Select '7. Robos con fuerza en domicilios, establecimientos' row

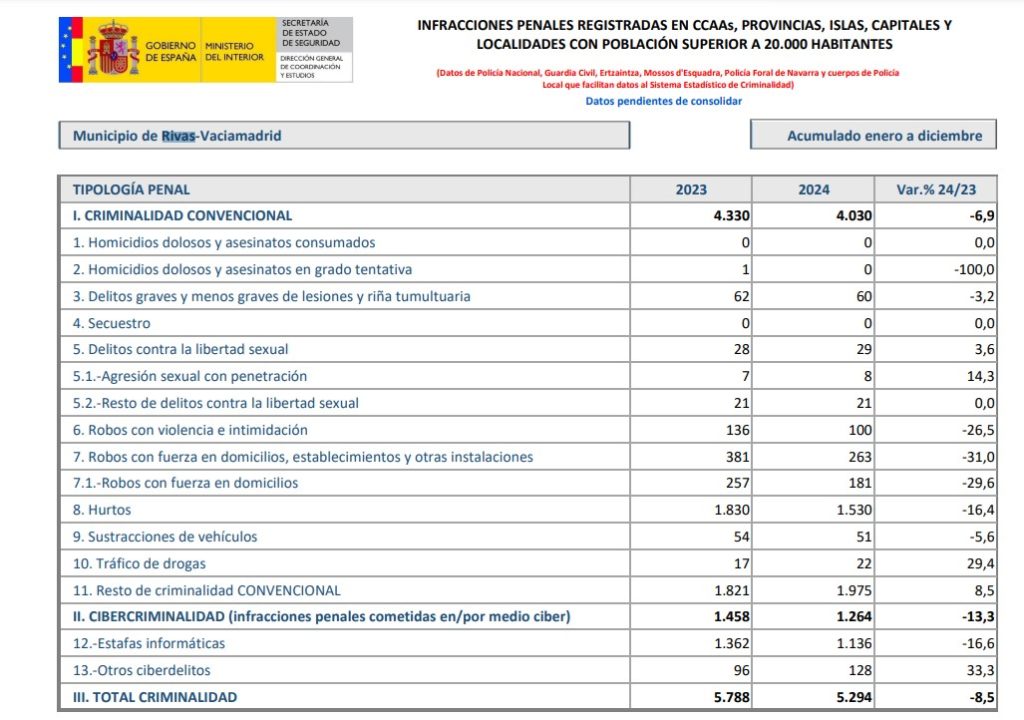(528, 456)
